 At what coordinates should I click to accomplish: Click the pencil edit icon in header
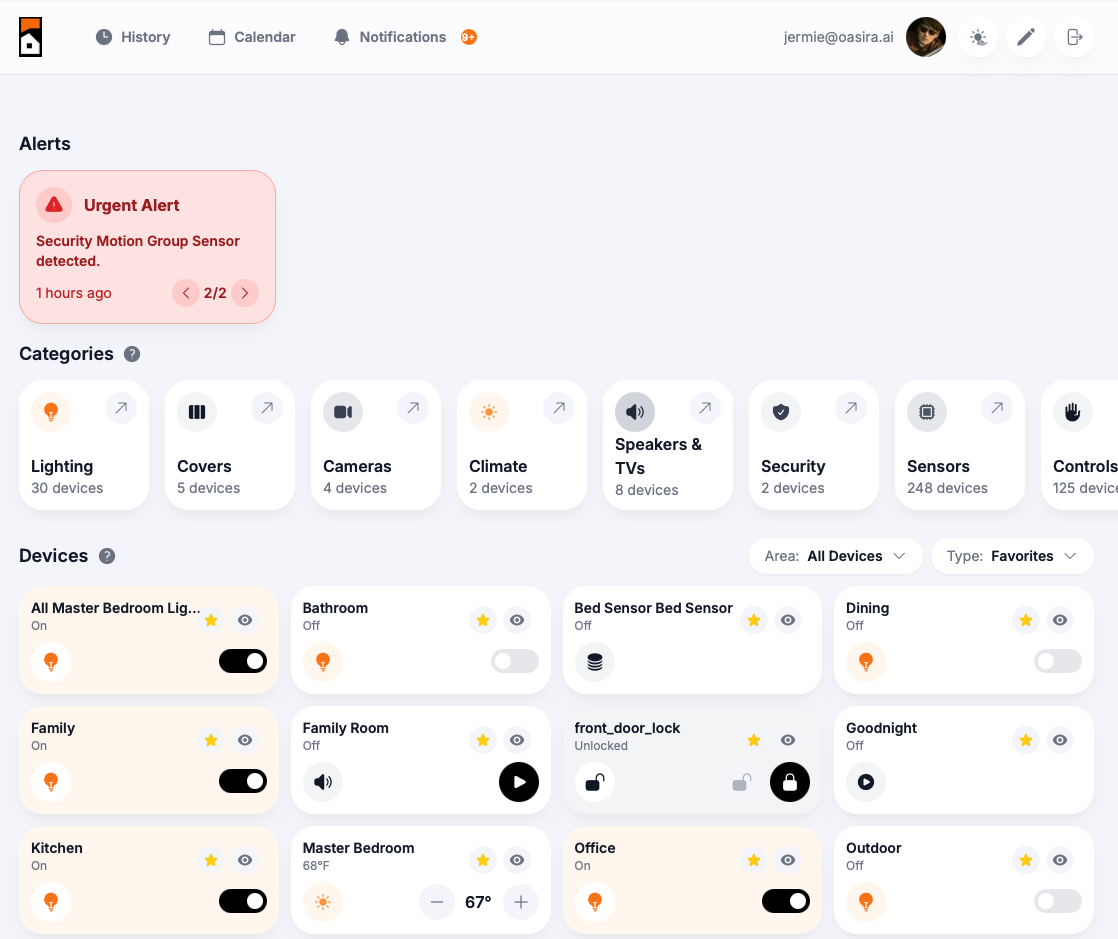coord(1025,37)
